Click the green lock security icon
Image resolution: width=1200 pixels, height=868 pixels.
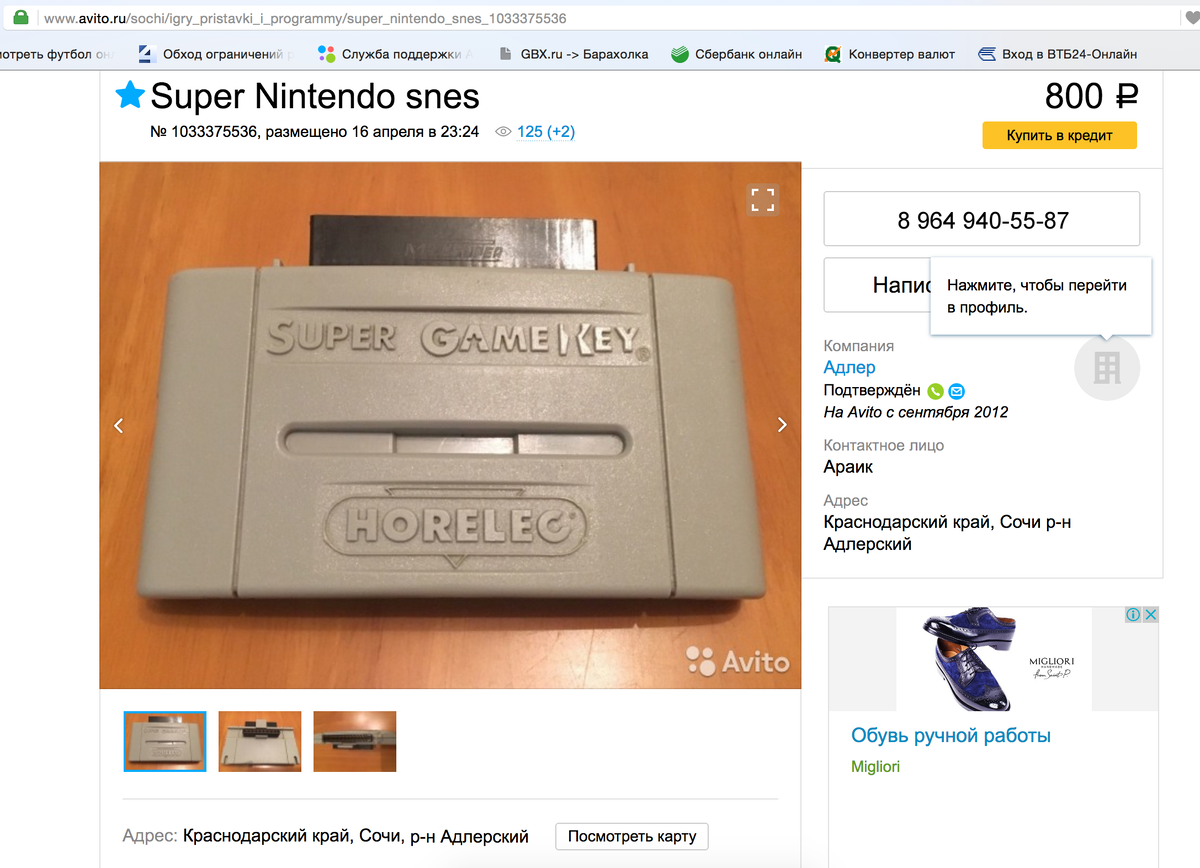point(19,18)
